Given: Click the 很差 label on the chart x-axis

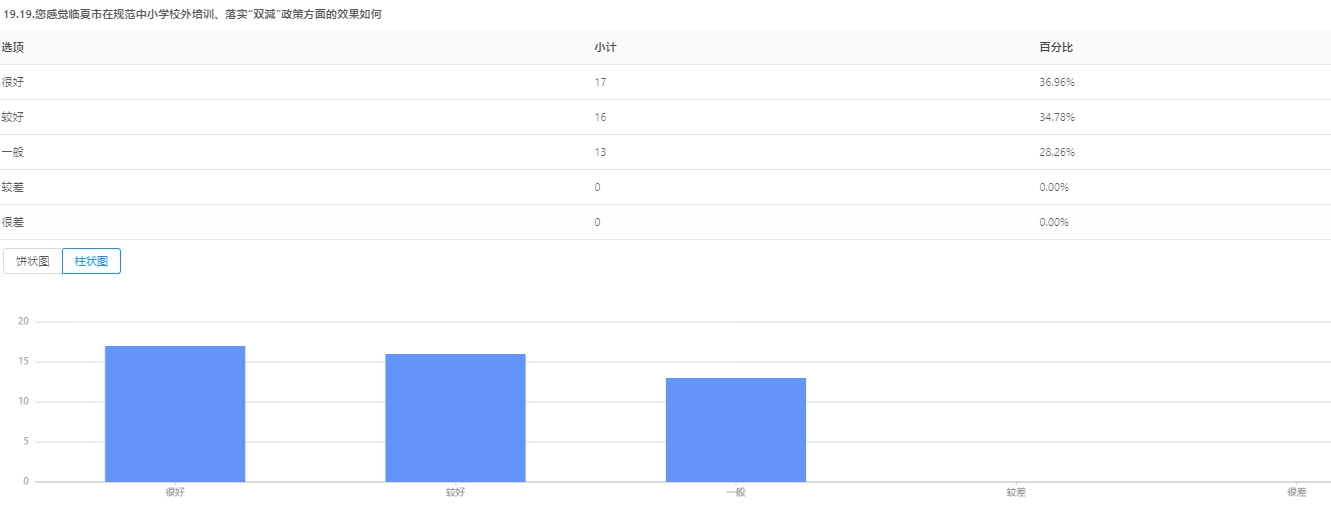Looking at the screenshot, I should [x=1296, y=492].
